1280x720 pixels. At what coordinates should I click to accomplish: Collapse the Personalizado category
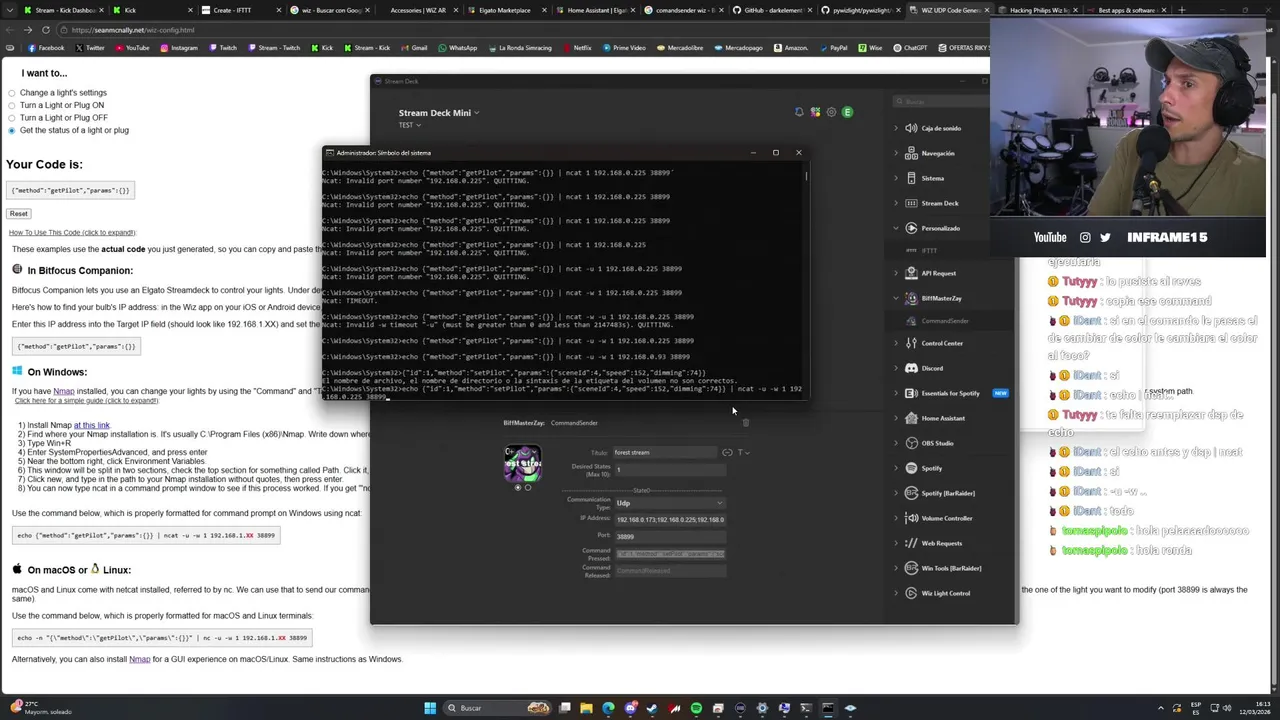[x=896, y=228]
